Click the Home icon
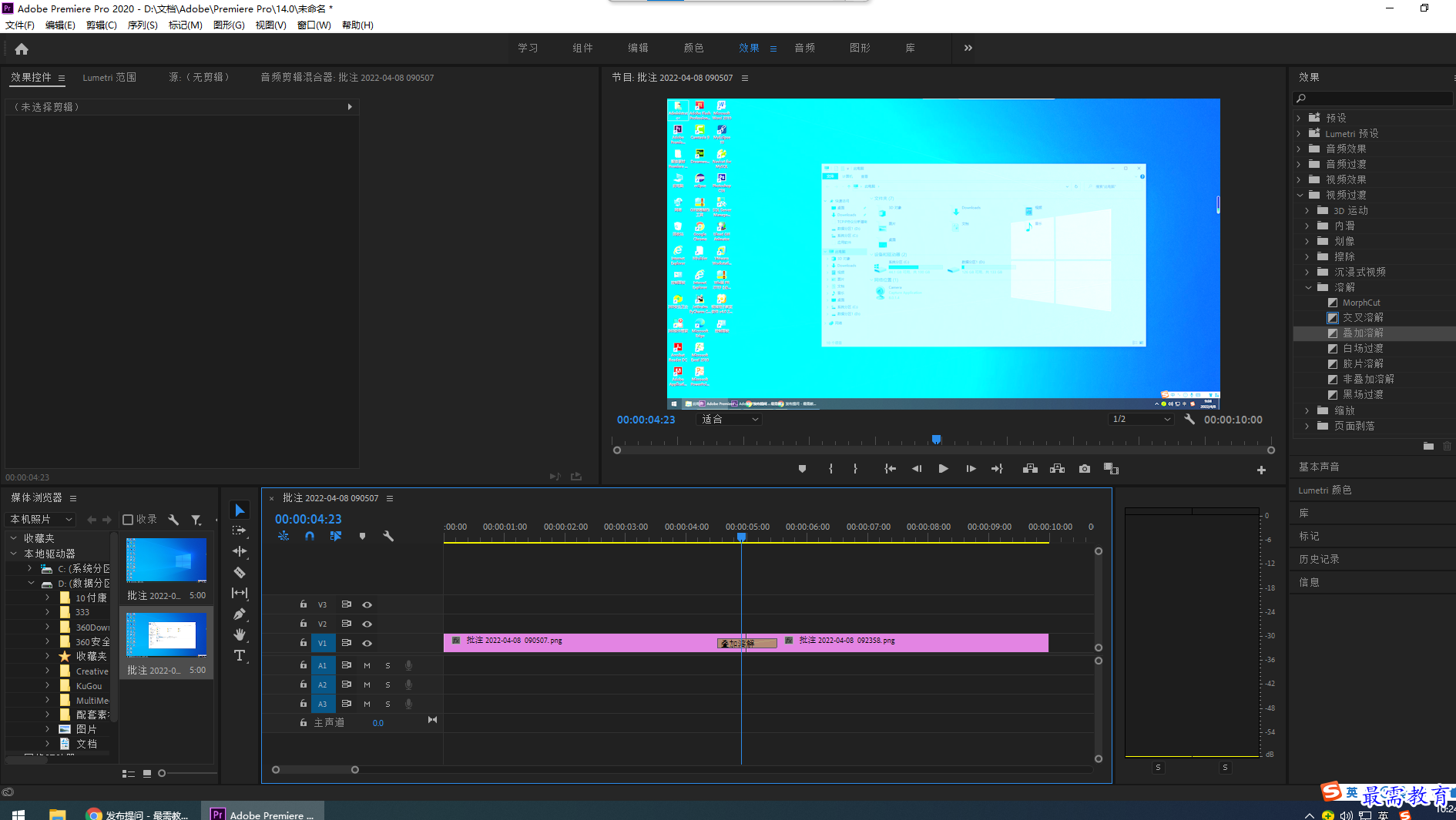Viewport: 1456px width, 820px height. pos(22,49)
